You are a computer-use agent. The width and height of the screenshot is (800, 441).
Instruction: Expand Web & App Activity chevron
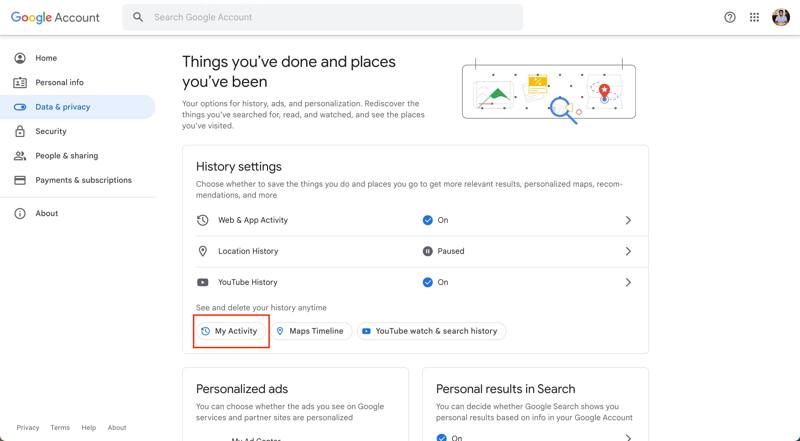pos(628,220)
